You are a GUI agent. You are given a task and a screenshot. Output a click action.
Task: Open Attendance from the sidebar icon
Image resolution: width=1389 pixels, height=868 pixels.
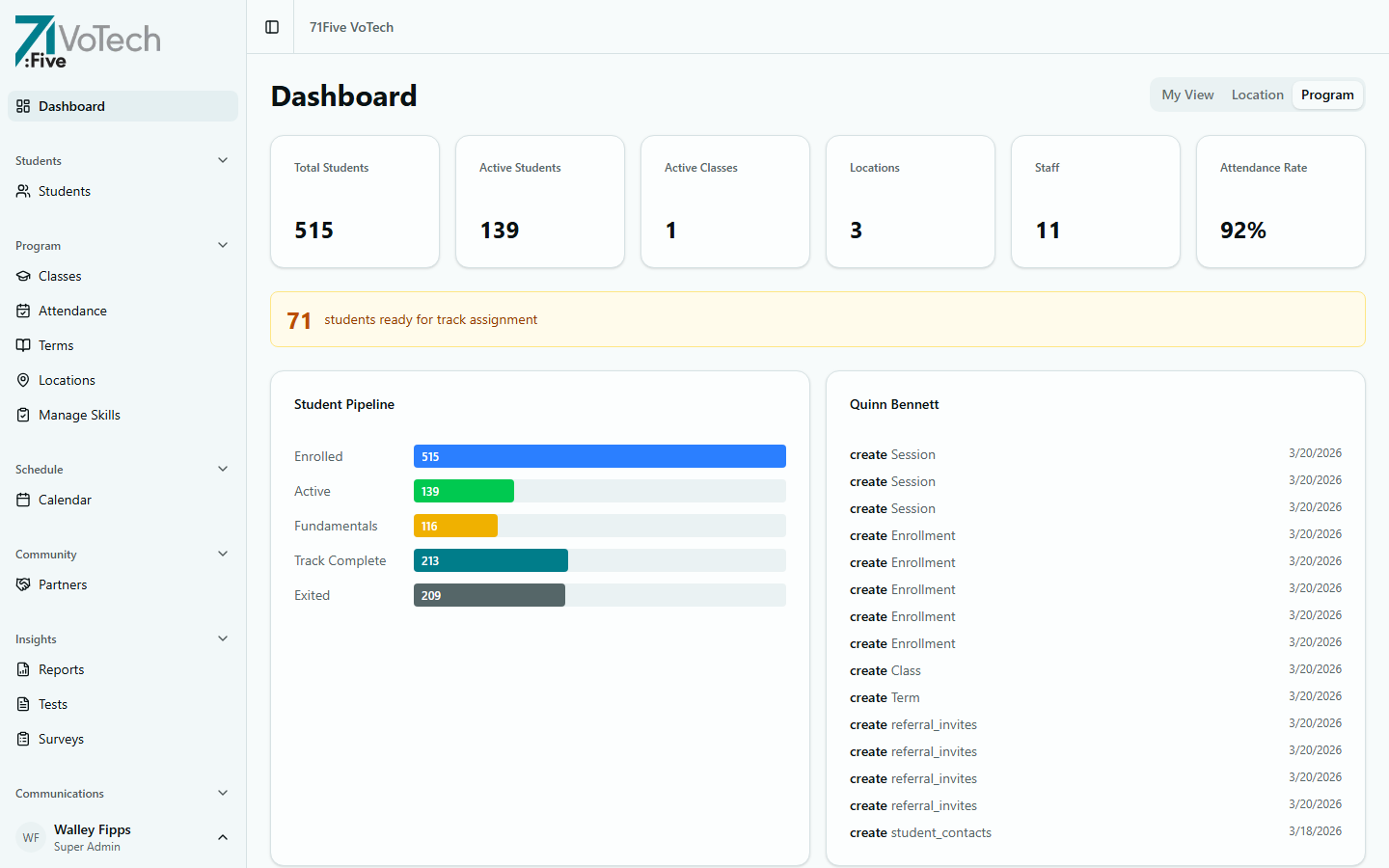[22, 311]
